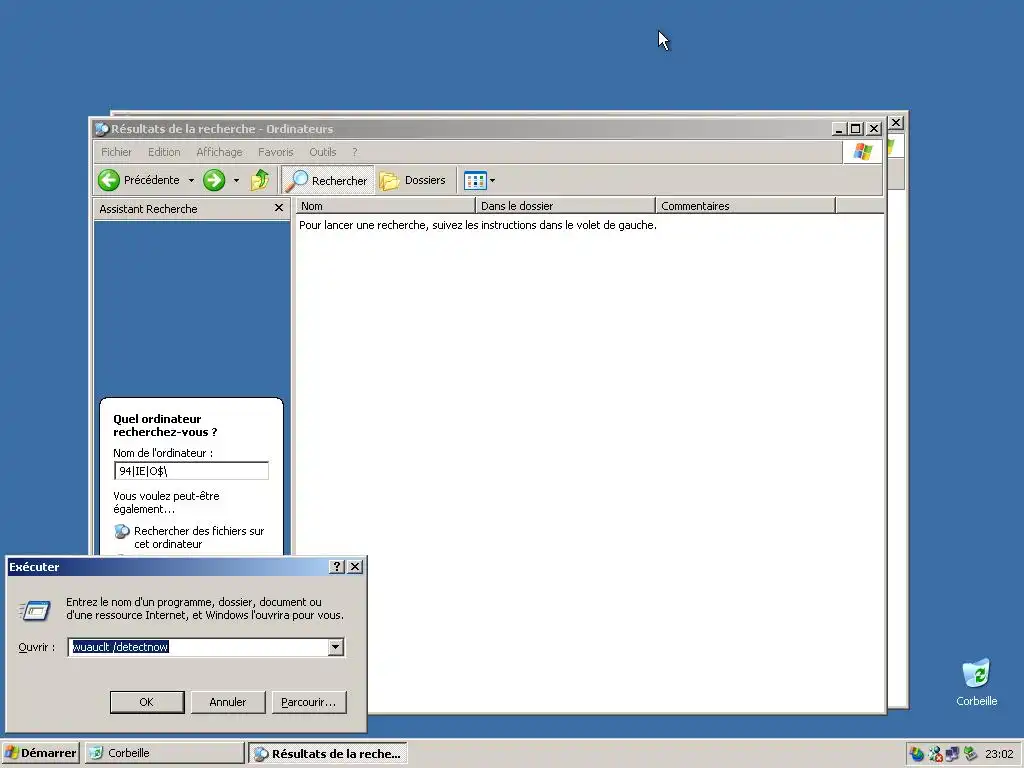Toggle the Rechercher toolbar button

click(x=328, y=180)
